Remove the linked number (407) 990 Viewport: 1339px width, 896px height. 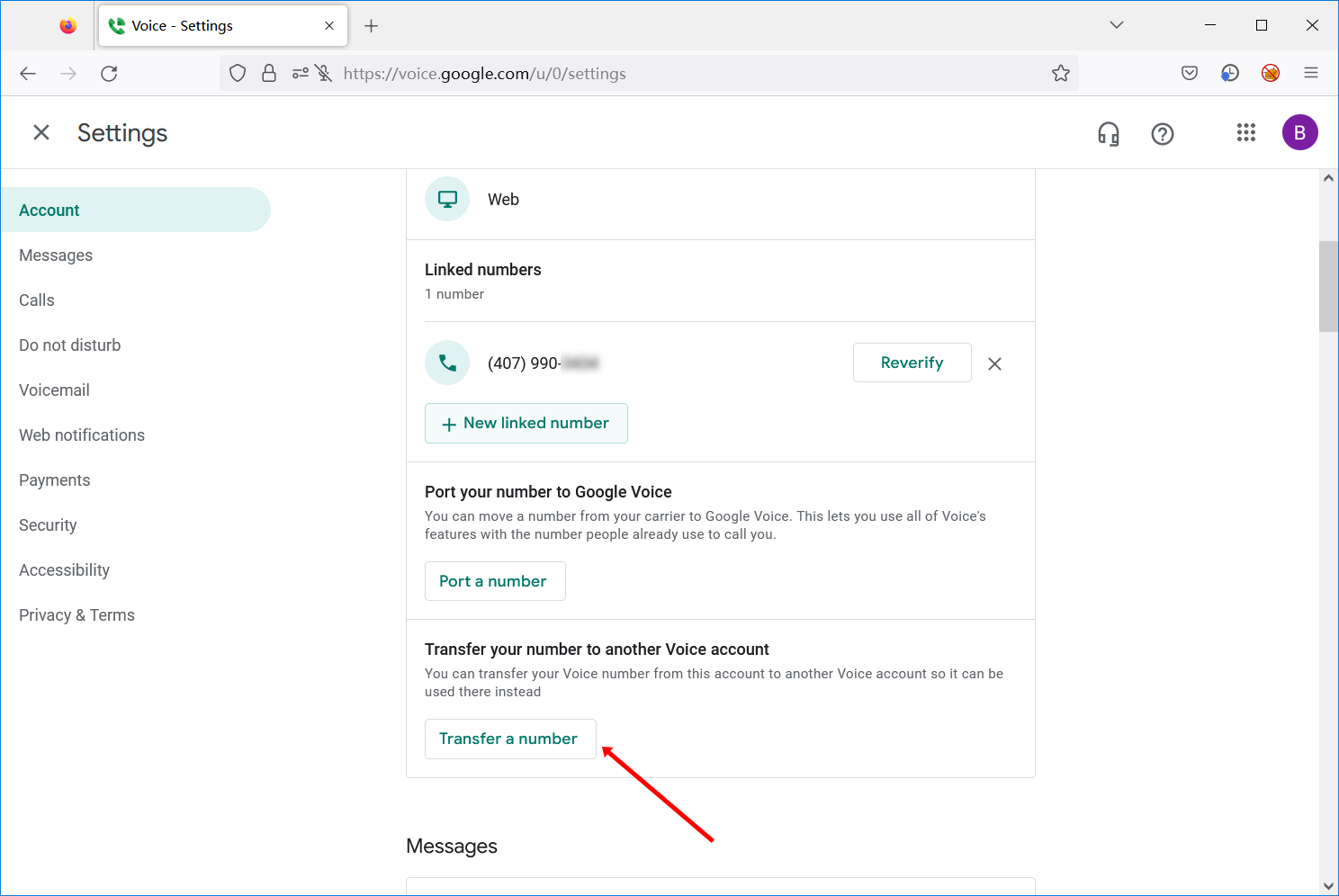994,363
